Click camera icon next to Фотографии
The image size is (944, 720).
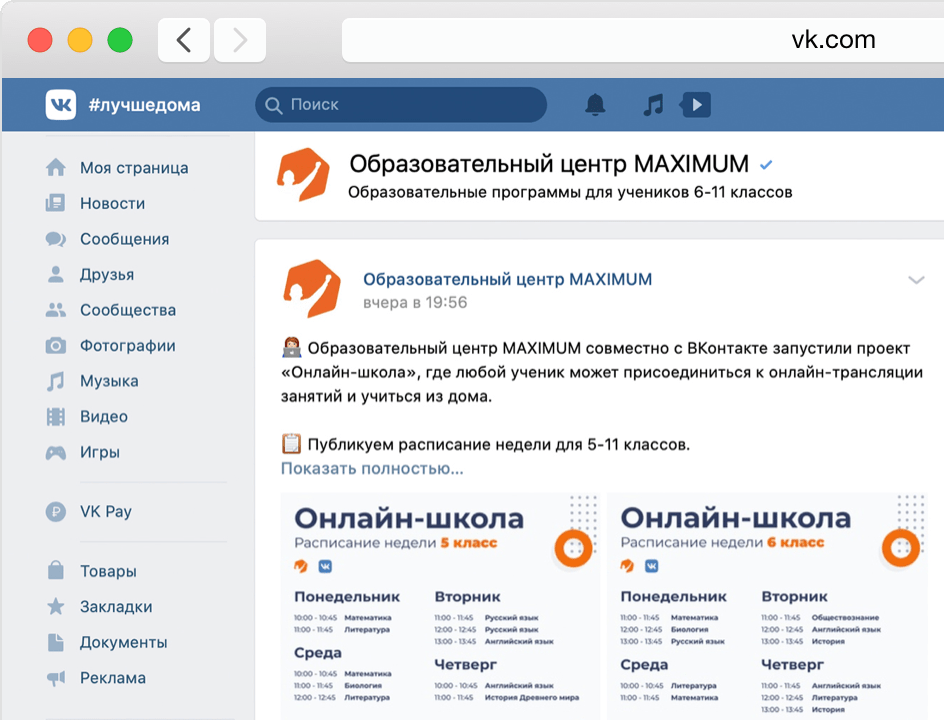click(x=55, y=346)
